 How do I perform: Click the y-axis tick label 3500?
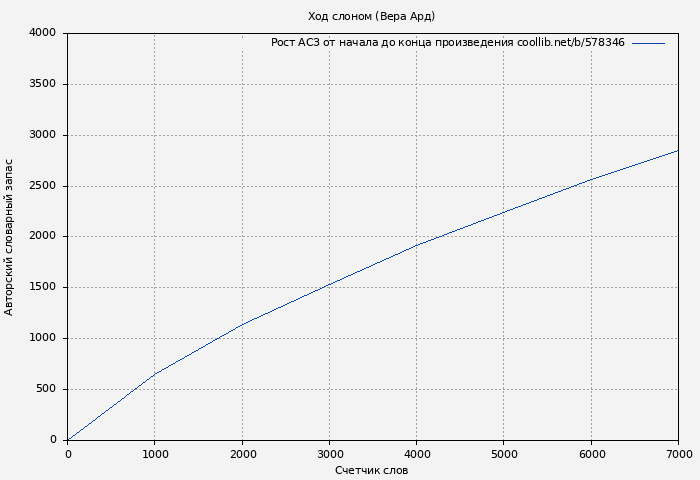click(x=42, y=84)
